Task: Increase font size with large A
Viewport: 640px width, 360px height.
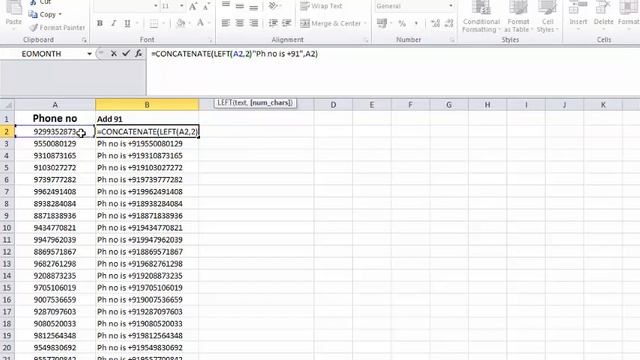Action: [x=193, y=6]
